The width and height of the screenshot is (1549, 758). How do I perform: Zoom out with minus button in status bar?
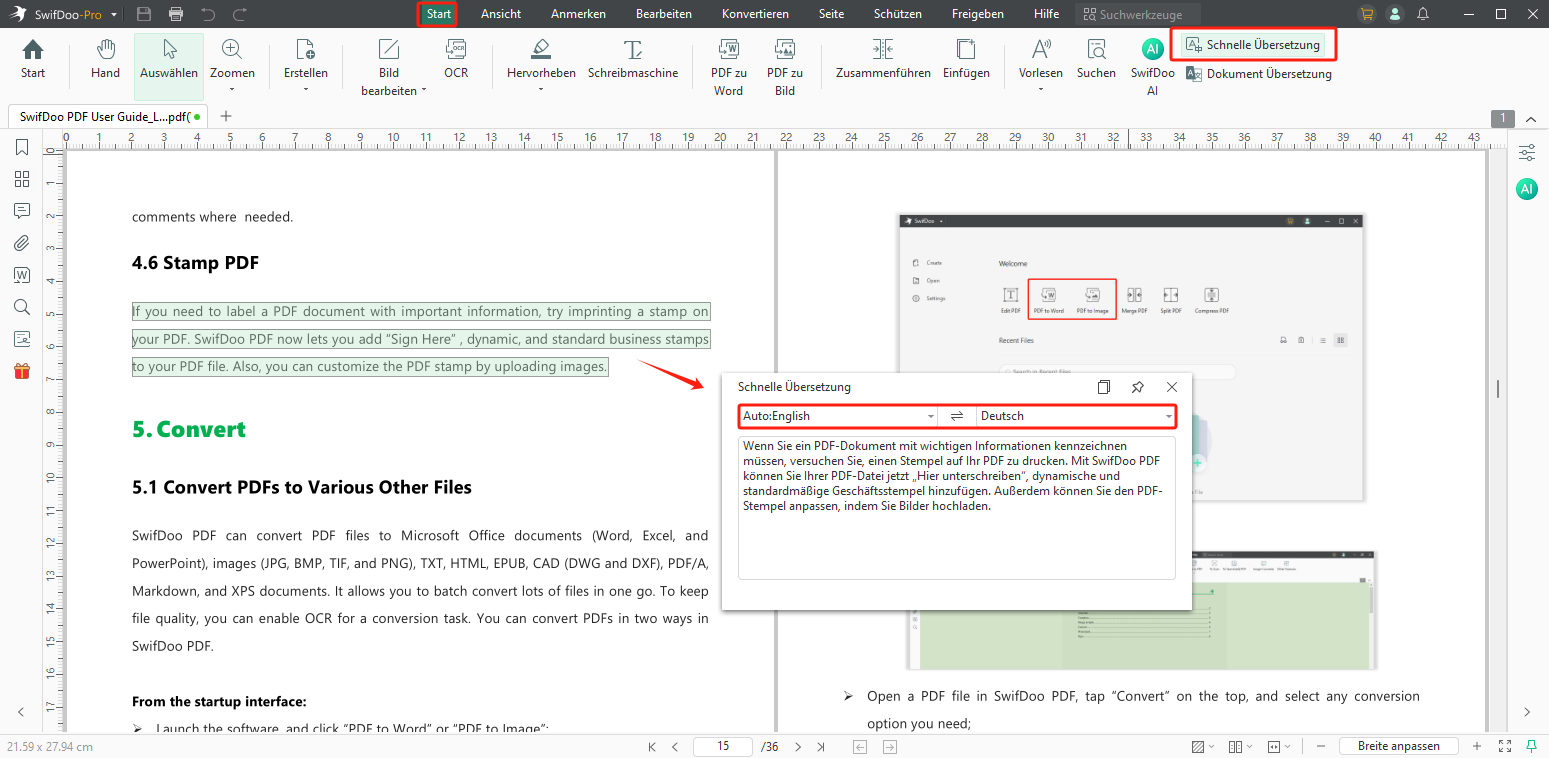(1321, 746)
